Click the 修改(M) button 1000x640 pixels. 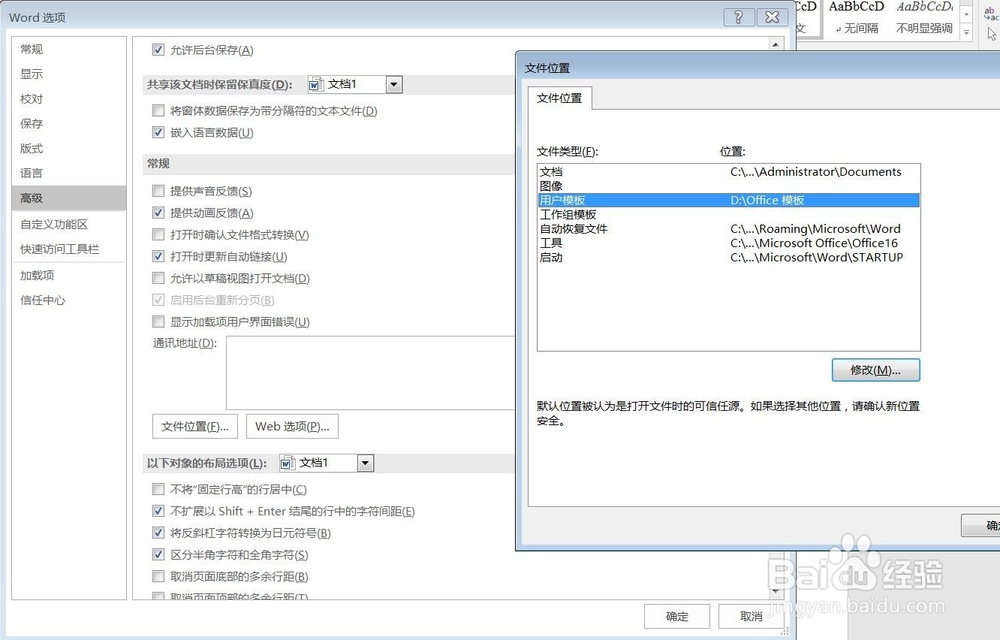click(876, 370)
